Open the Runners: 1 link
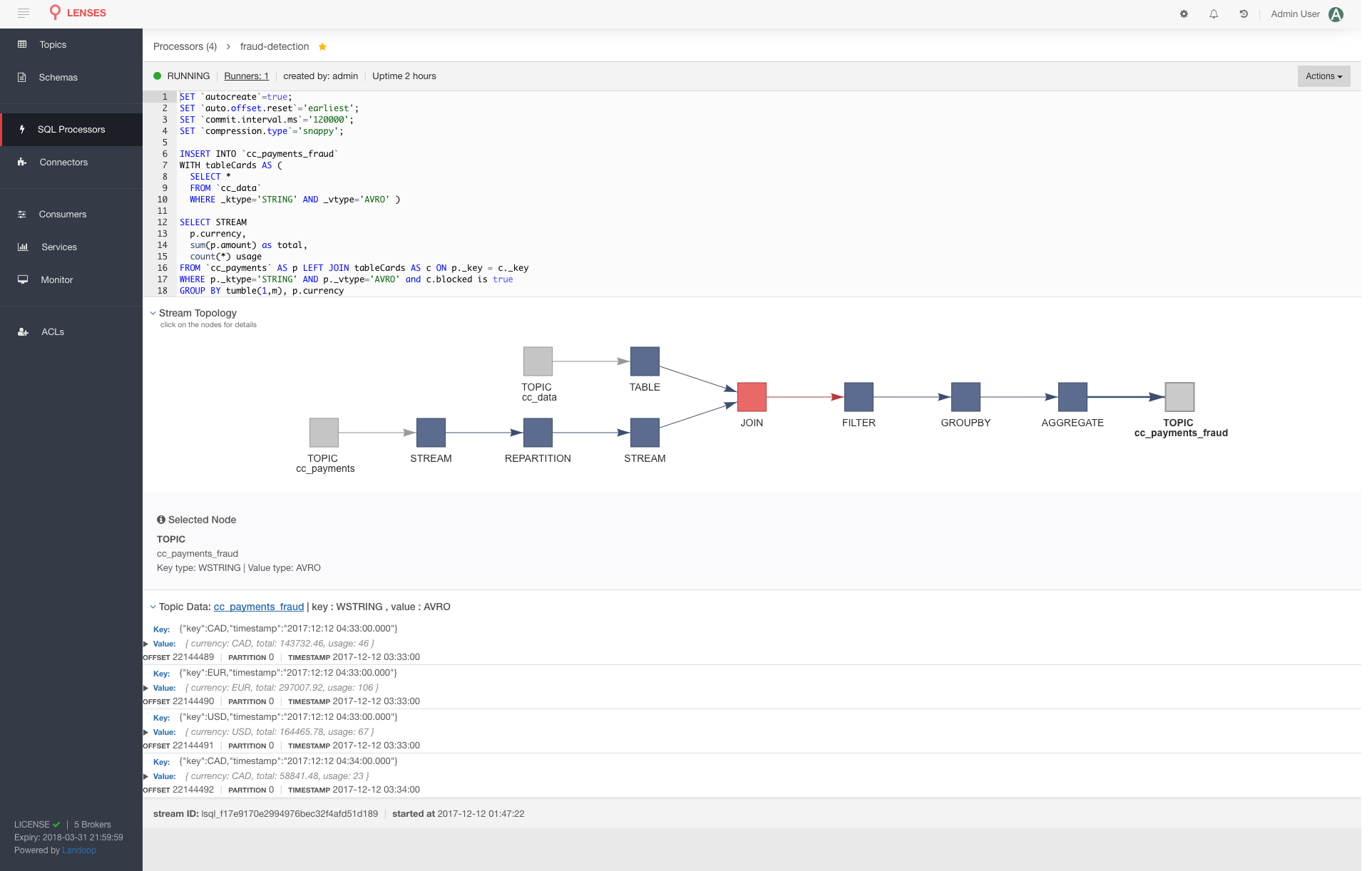1372x871 pixels. point(246,76)
